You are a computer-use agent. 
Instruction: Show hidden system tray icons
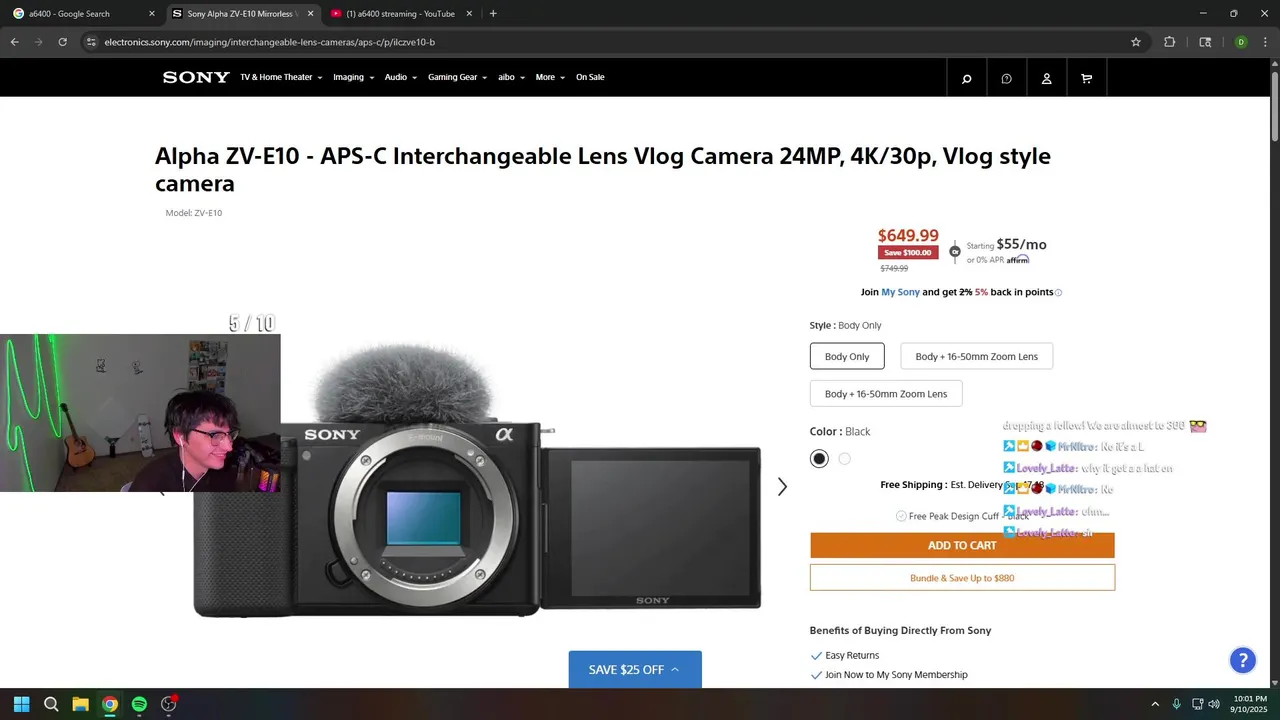(1155, 704)
